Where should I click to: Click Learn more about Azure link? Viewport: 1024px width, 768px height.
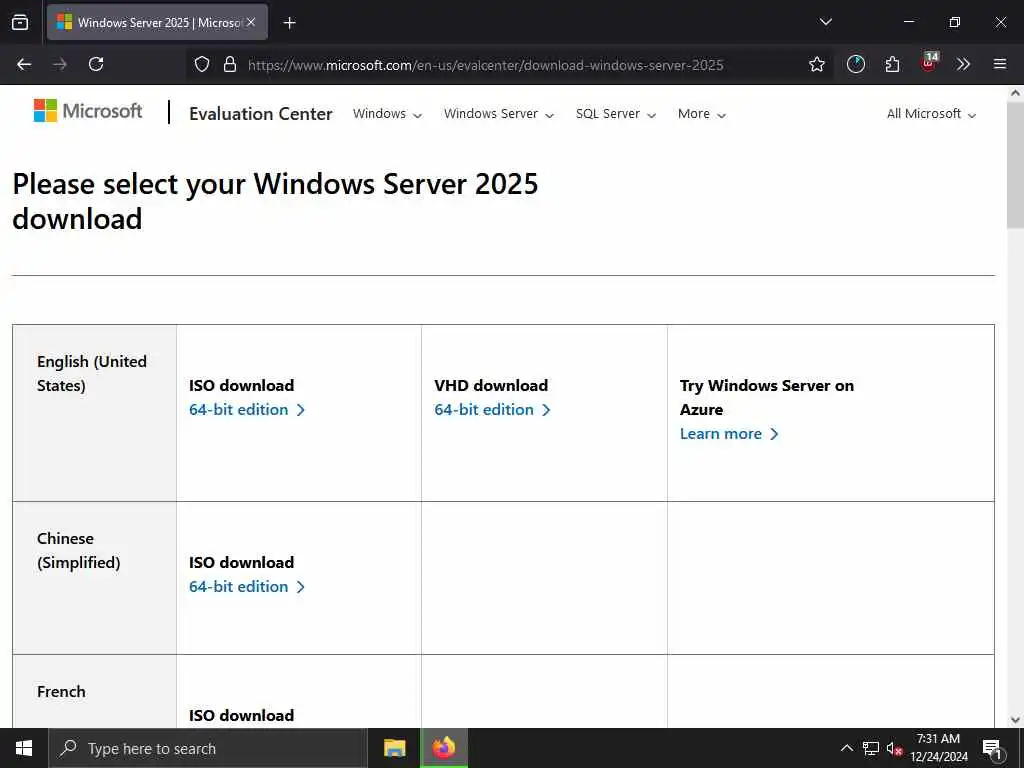tap(729, 434)
